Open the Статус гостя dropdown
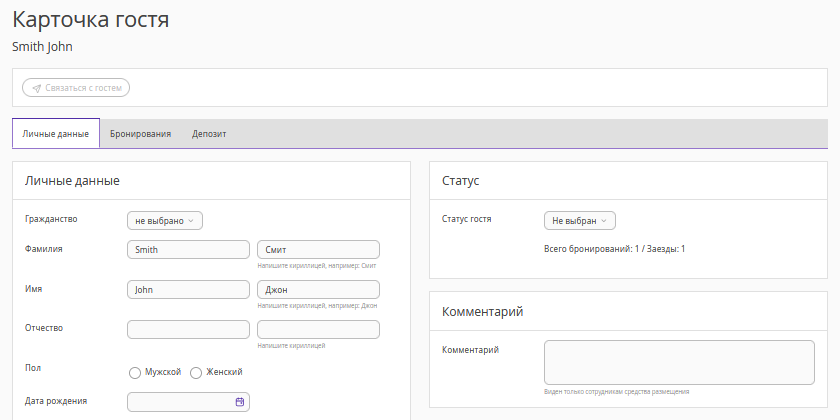This screenshot has width=840, height=420. pos(580,220)
